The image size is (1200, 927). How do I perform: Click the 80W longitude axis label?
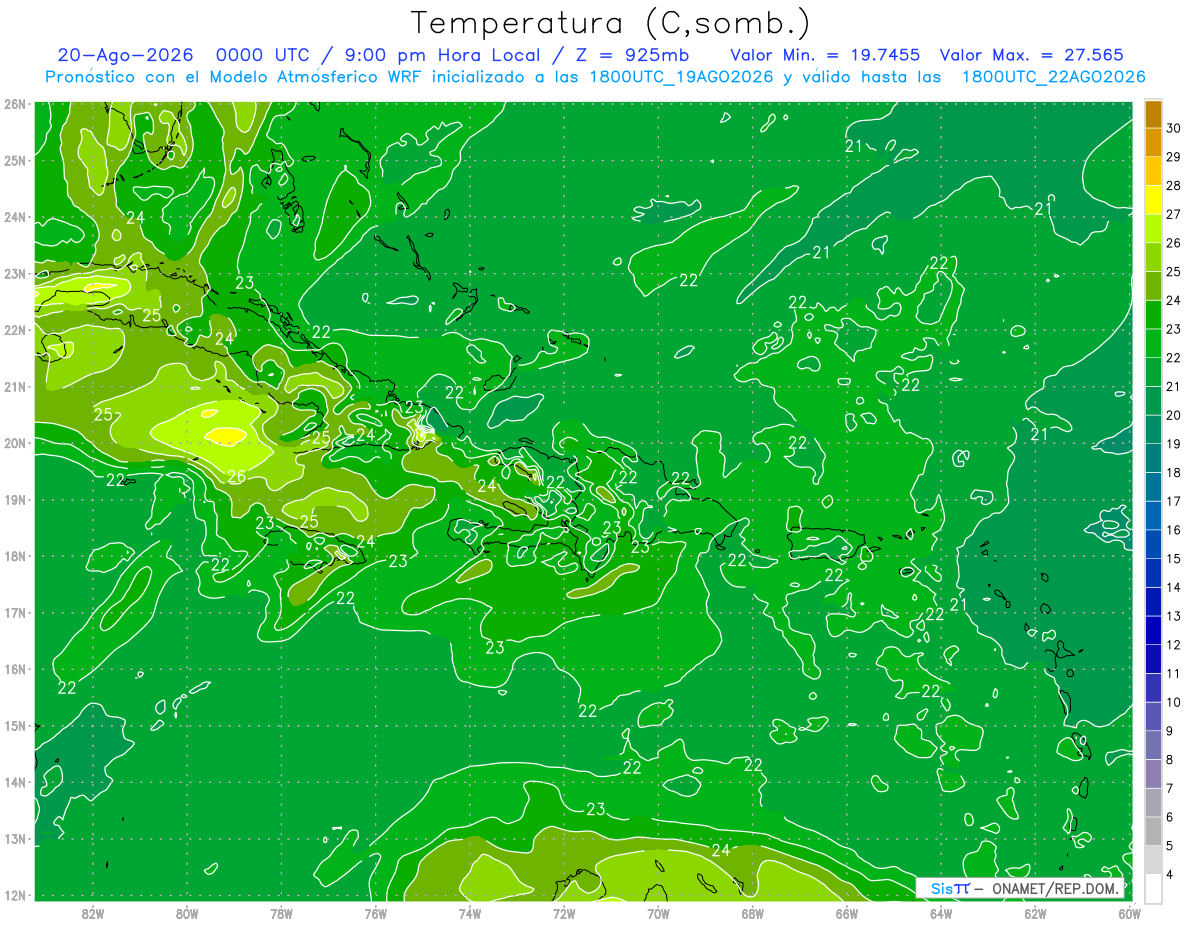[x=187, y=912]
